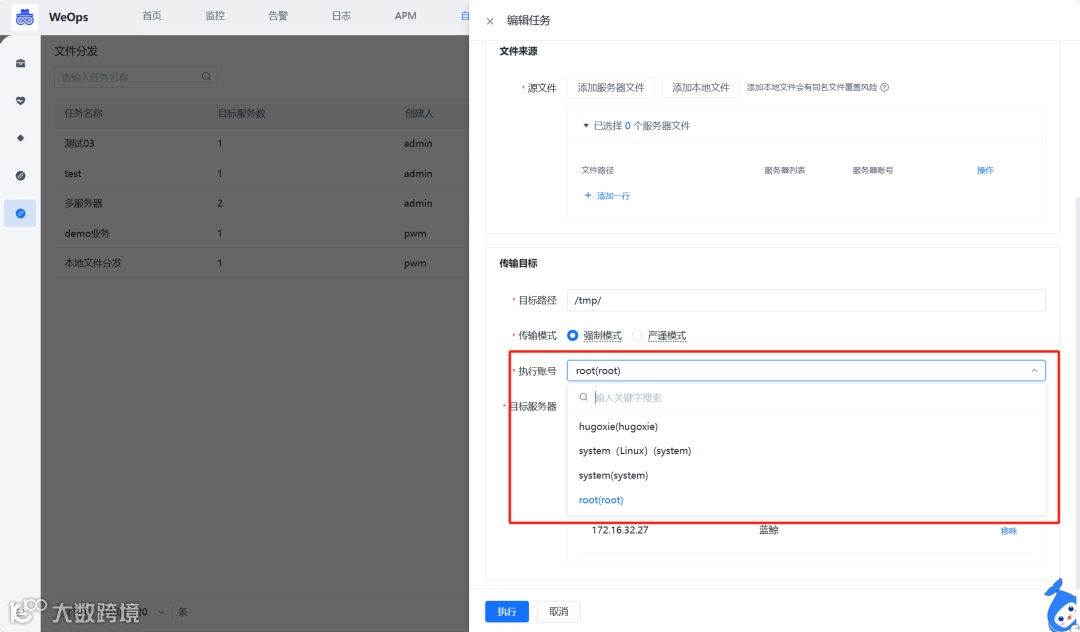This screenshot has width=1080, height=632.
Task: Open the diamond icon in left sidebar
Action: pyautogui.click(x=21, y=138)
